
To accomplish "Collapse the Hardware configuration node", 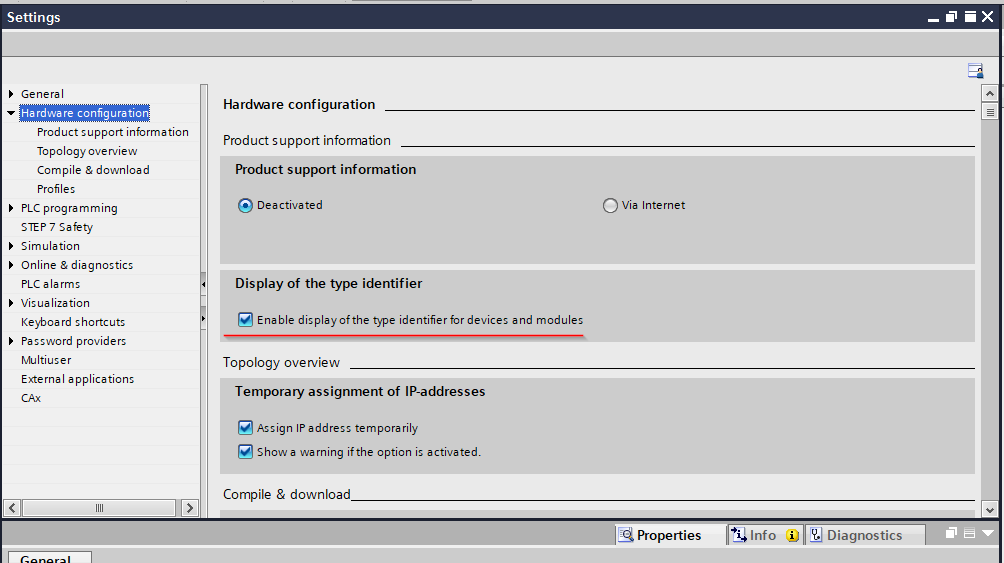I will [11, 113].
